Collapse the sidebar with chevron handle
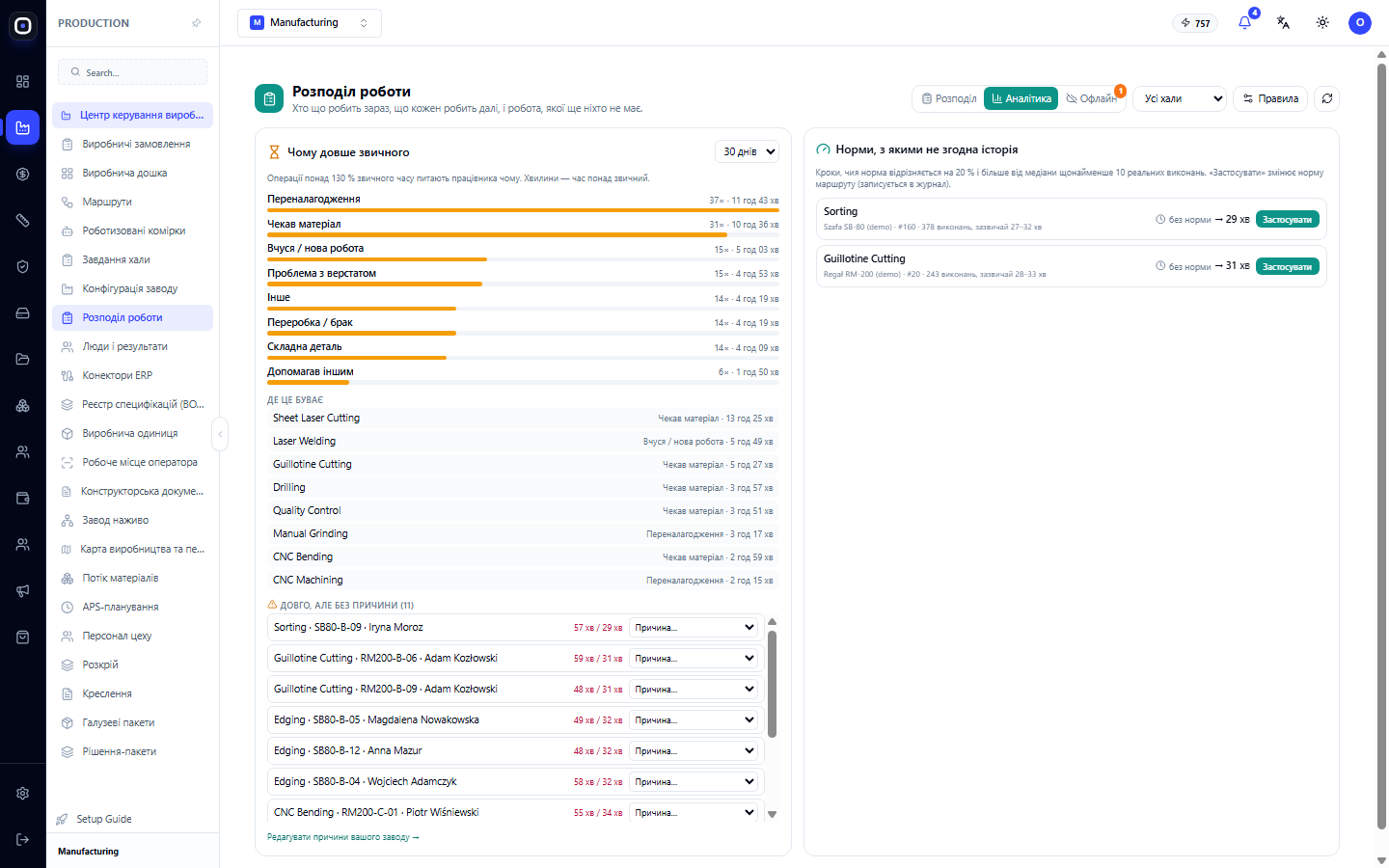 coord(220,434)
